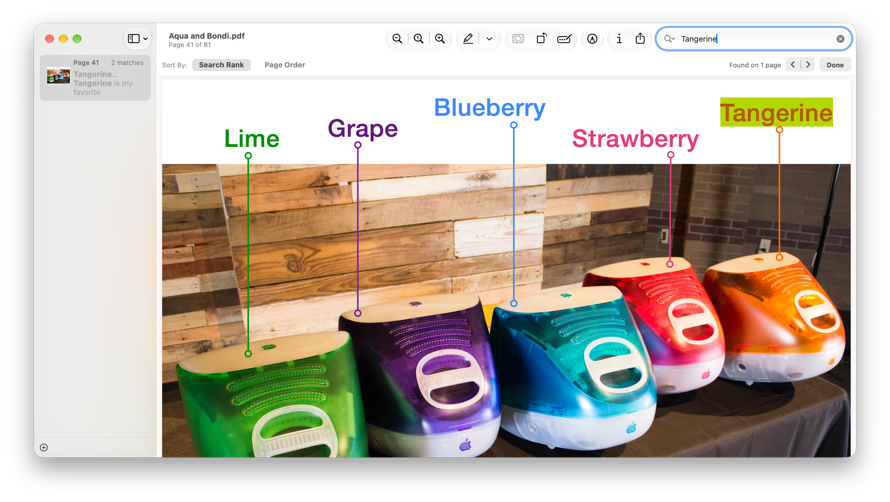Click the add button at sidebar bottom
Screen dimensions: 890x502
click(44, 447)
